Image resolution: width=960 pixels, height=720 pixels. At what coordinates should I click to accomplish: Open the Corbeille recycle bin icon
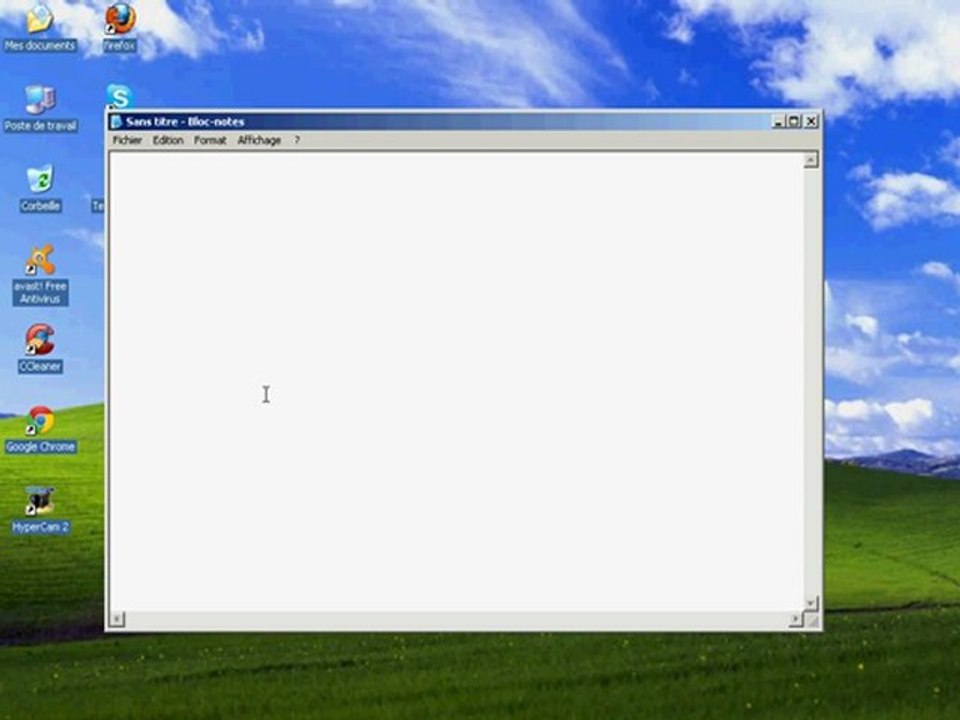40,188
